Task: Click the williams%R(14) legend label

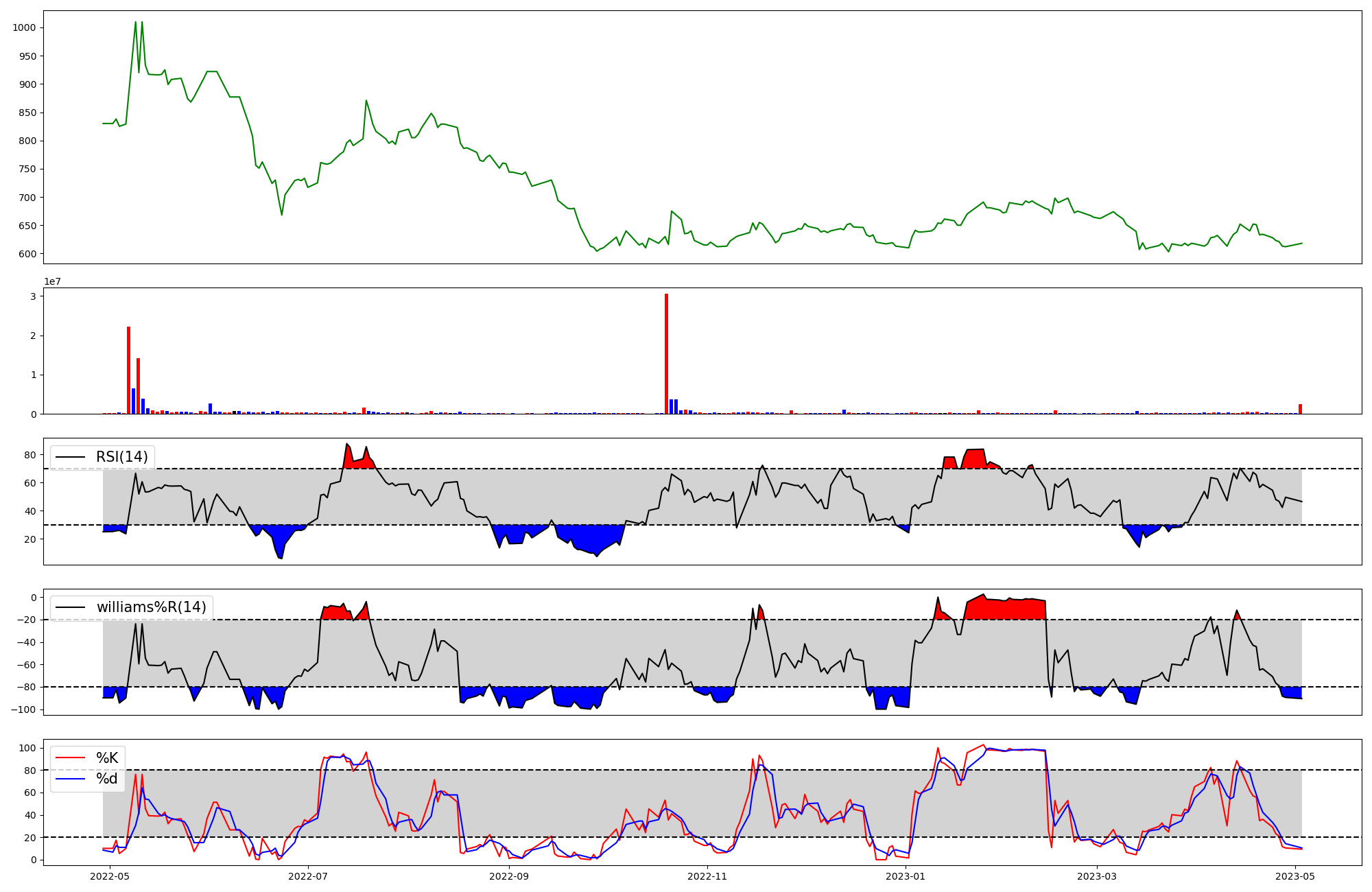Action: [151, 607]
